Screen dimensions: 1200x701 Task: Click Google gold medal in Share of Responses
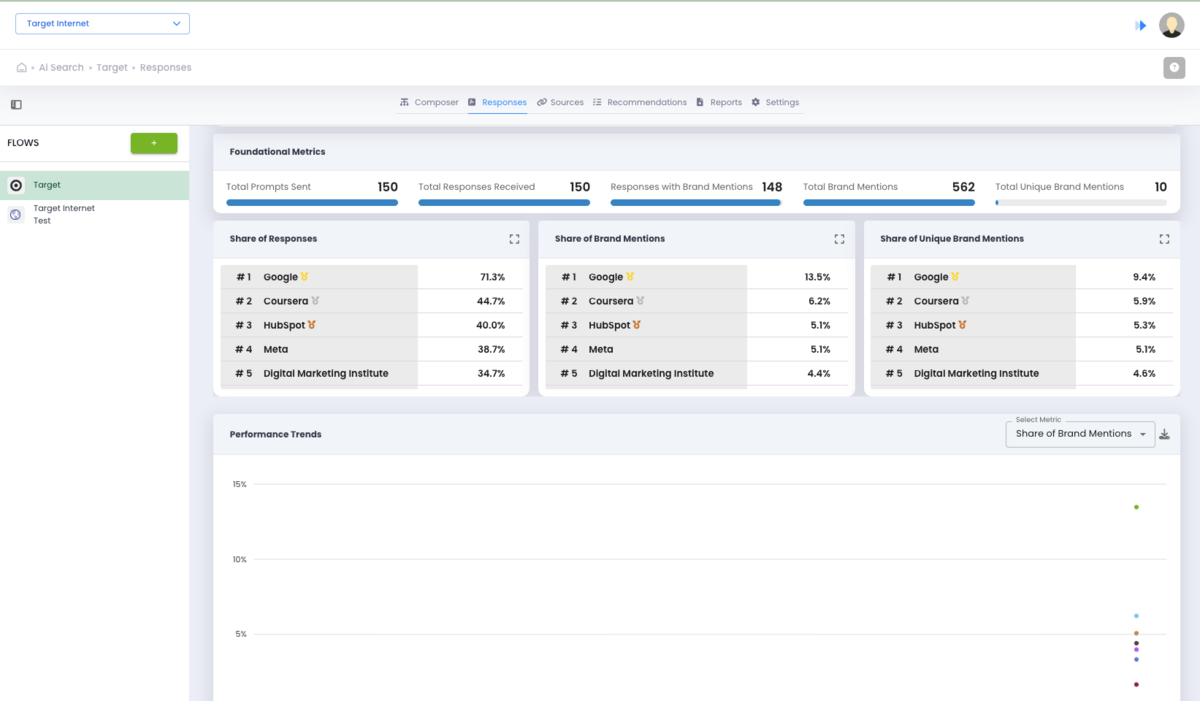[x=305, y=277]
